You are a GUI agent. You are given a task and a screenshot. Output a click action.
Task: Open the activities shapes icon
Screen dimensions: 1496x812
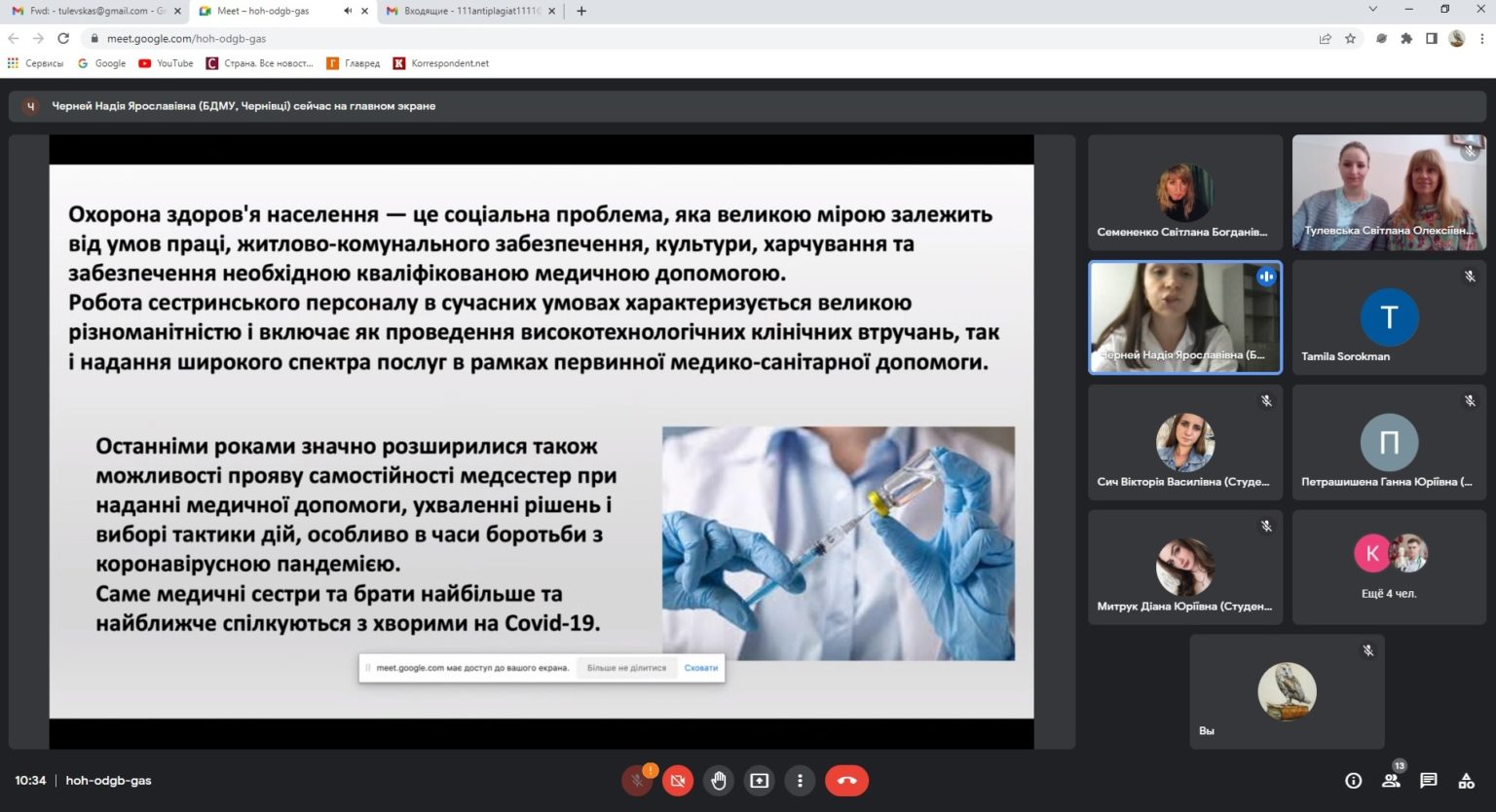click(1466, 781)
